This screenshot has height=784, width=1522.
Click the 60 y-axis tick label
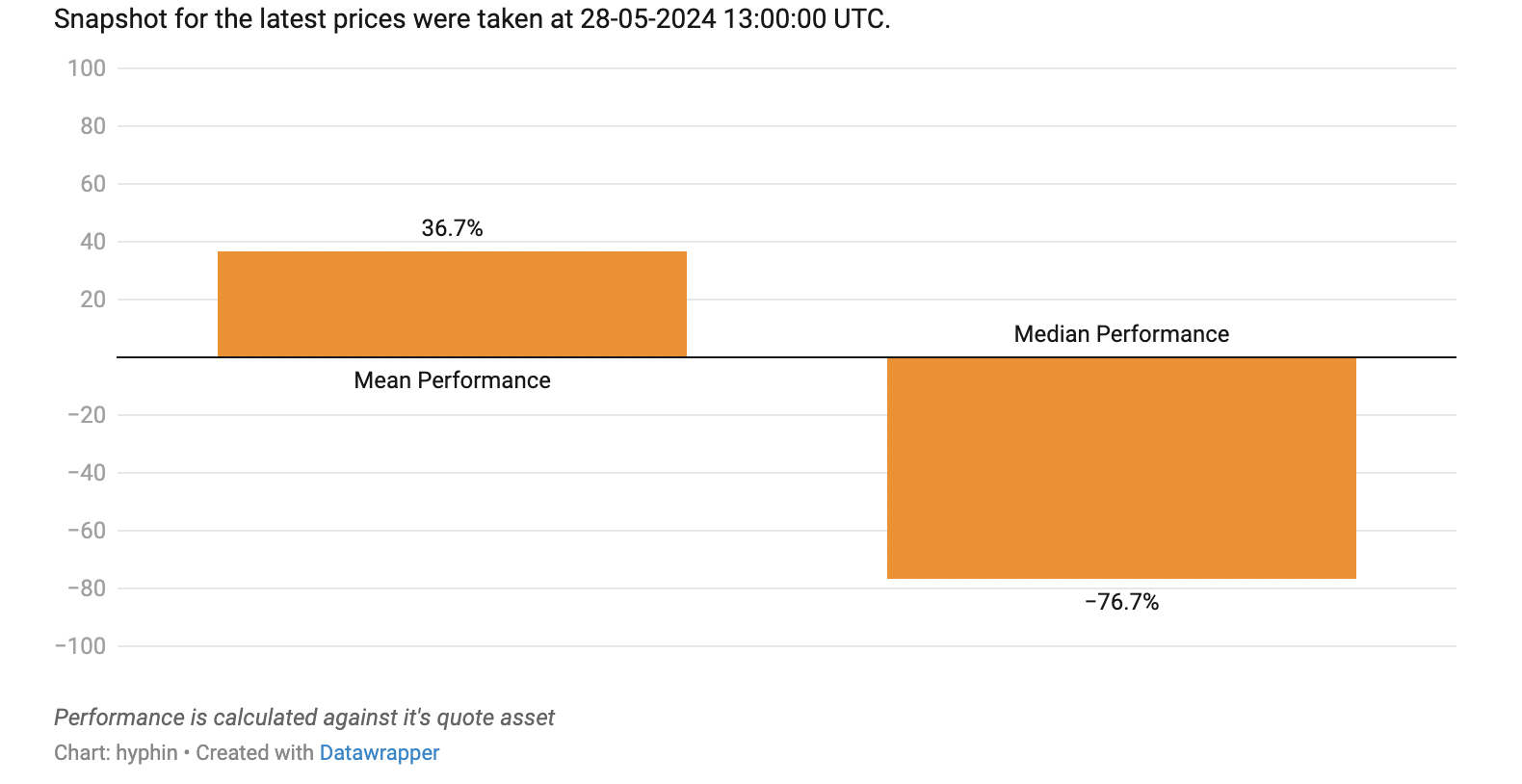93,184
